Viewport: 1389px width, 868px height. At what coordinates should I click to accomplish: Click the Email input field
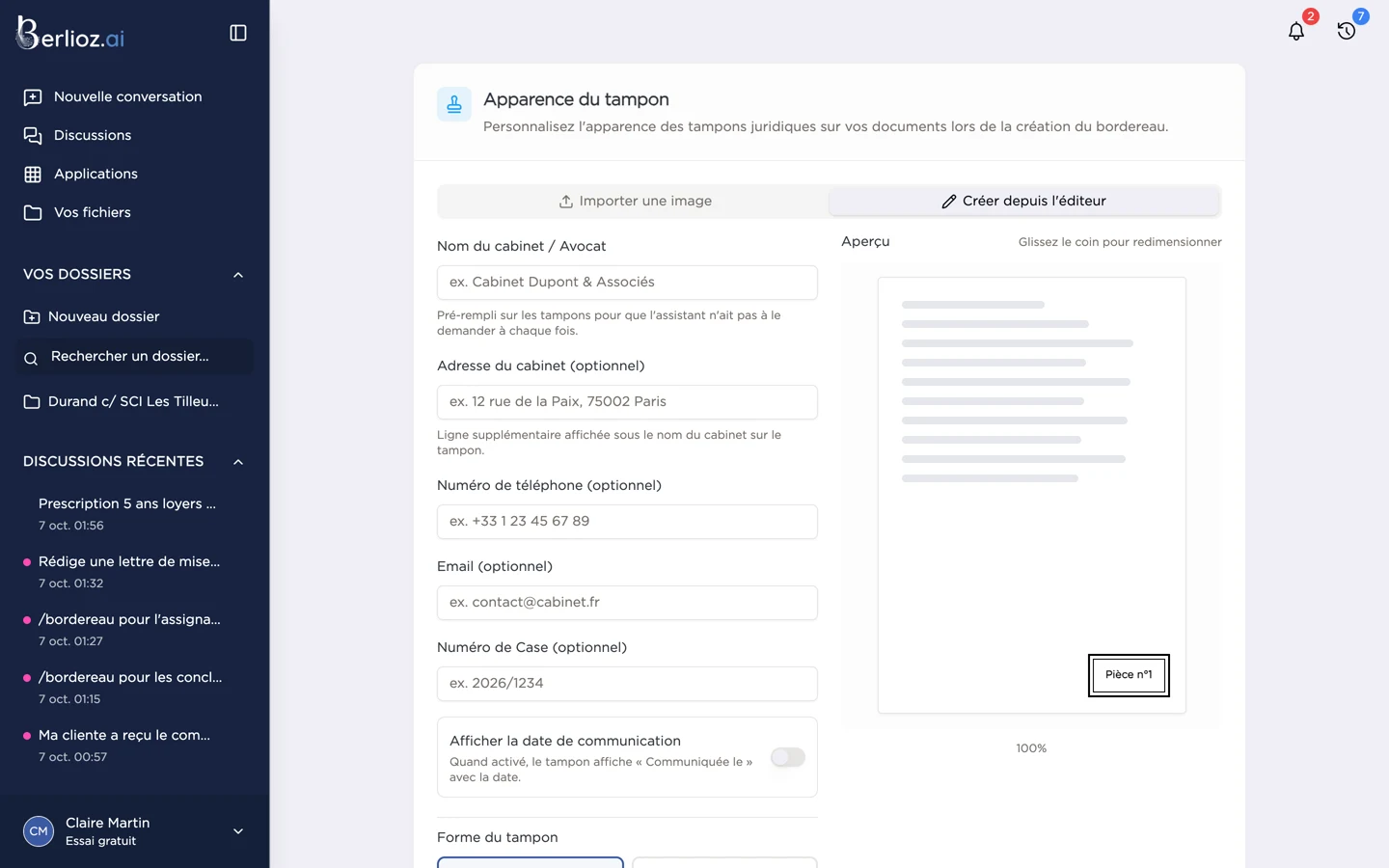(627, 603)
